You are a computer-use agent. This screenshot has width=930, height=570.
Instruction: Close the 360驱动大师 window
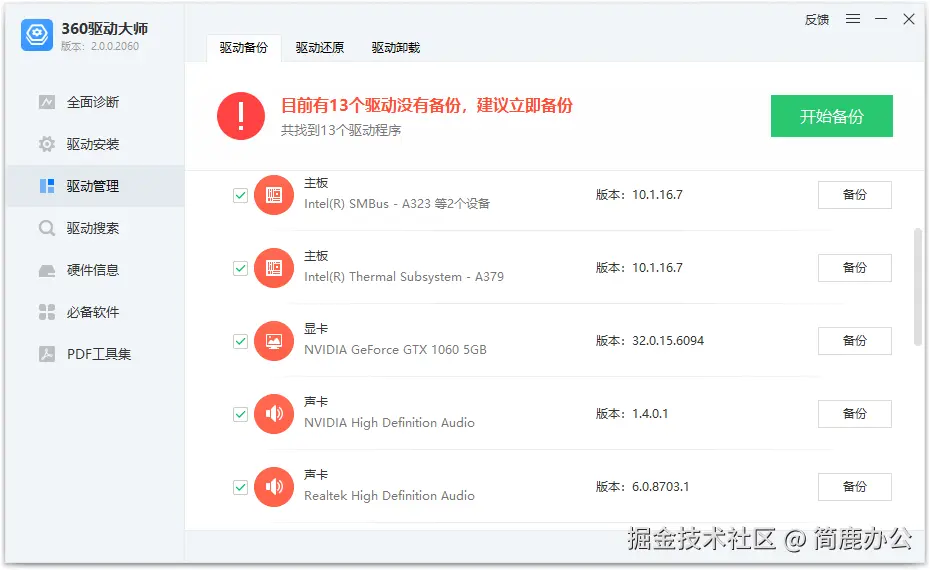pyautogui.click(x=909, y=19)
